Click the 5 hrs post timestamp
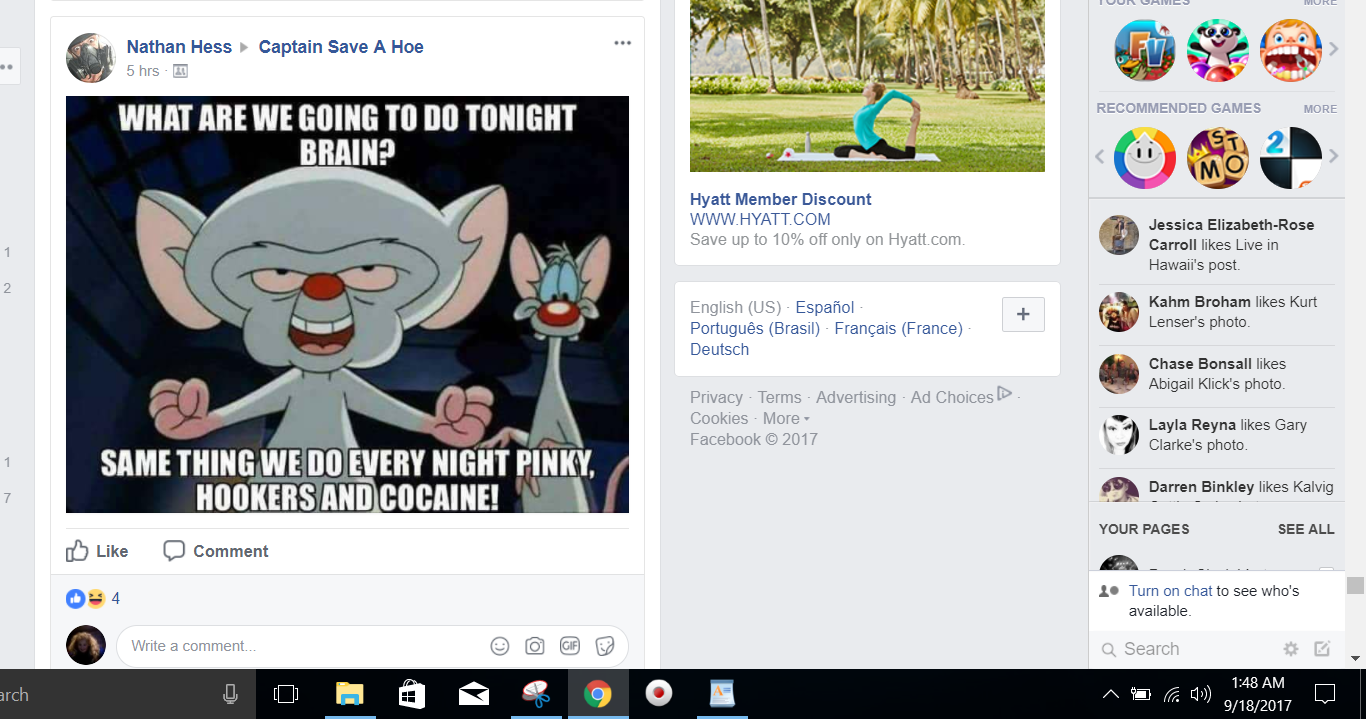This screenshot has width=1366, height=719. tap(143, 71)
